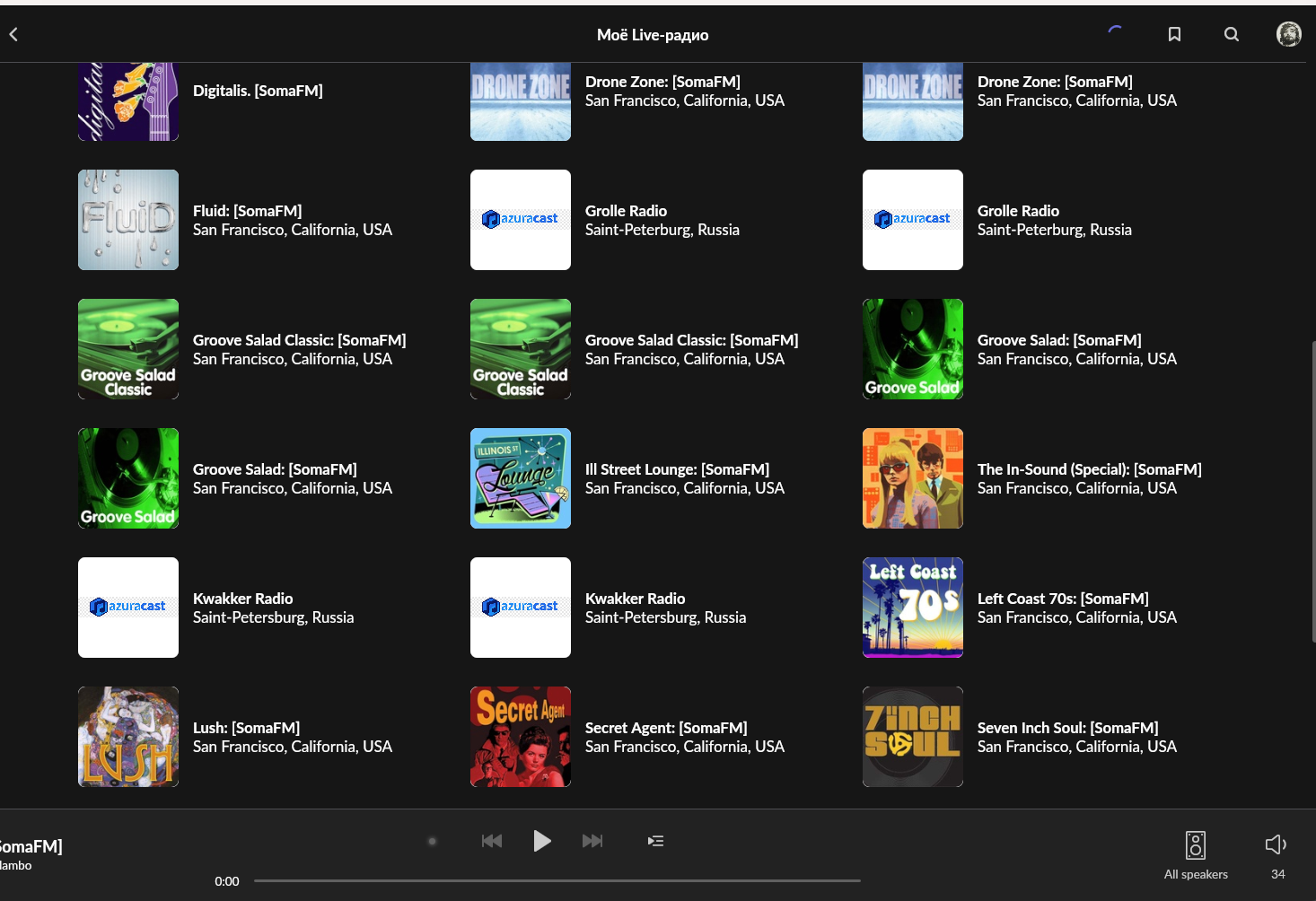This screenshot has width=1316, height=901.
Task: Select the Secret Agent cover art
Action: 521,737
